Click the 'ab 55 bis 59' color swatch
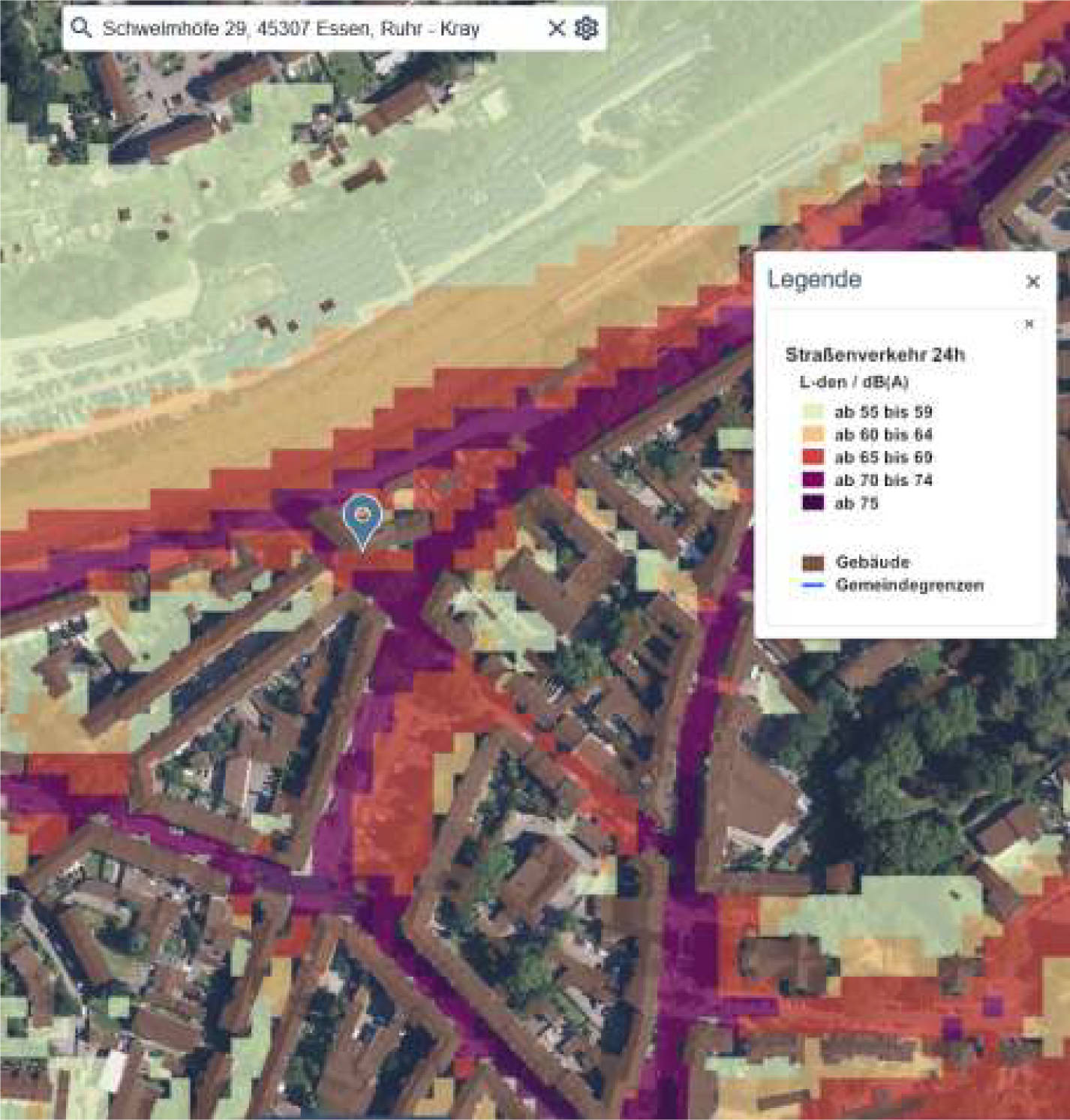Viewport: 1070px width, 1120px height. pyautogui.click(x=813, y=412)
